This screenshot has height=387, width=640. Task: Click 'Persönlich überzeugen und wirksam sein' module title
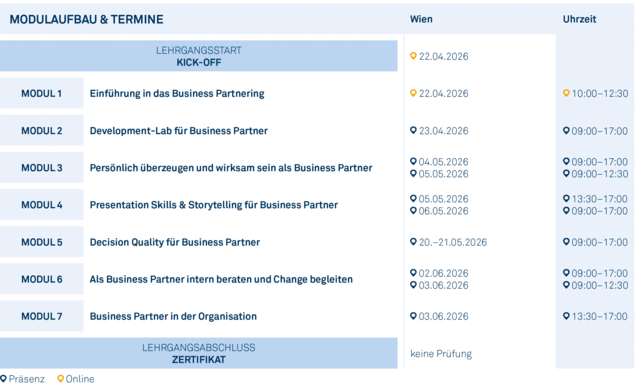(231, 168)
